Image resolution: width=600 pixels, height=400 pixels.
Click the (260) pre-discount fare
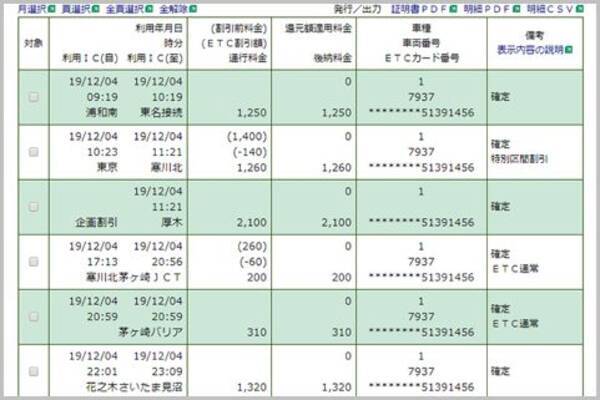click(252, 246)
